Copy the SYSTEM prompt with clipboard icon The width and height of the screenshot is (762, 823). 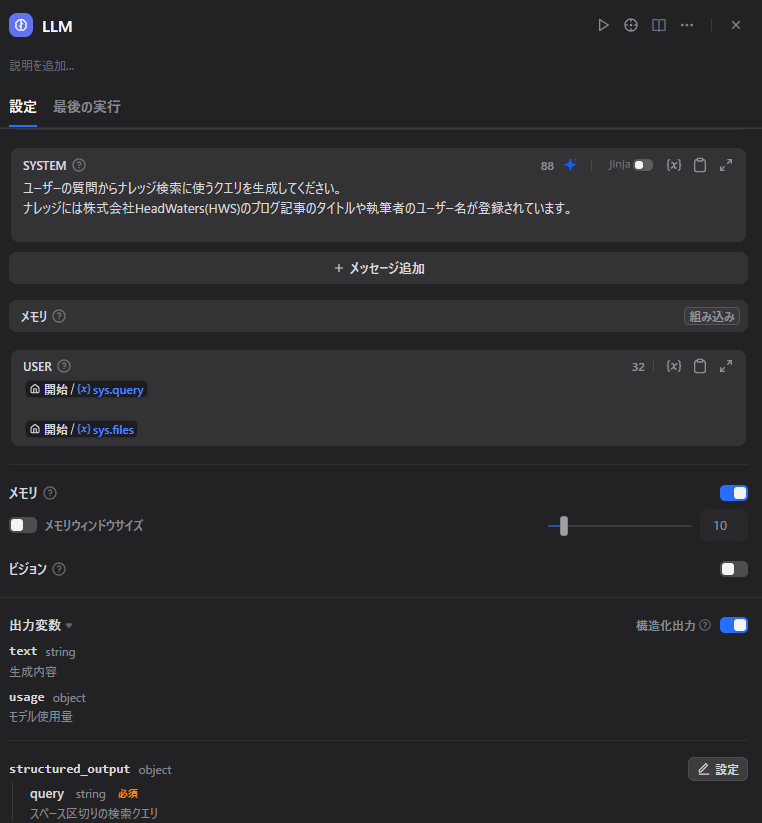pos(700,165)
